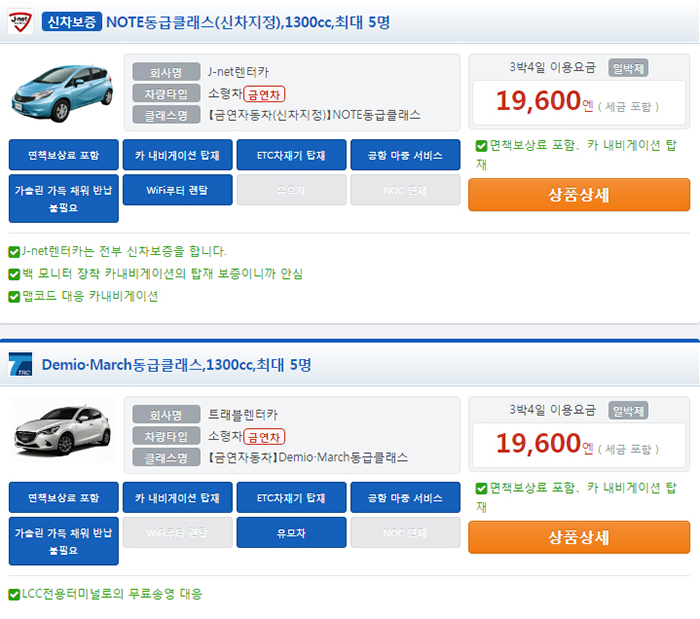700x619 pixels.
Task: Open the NOTE동급클래스 listing title link
Action: (254, 21)
